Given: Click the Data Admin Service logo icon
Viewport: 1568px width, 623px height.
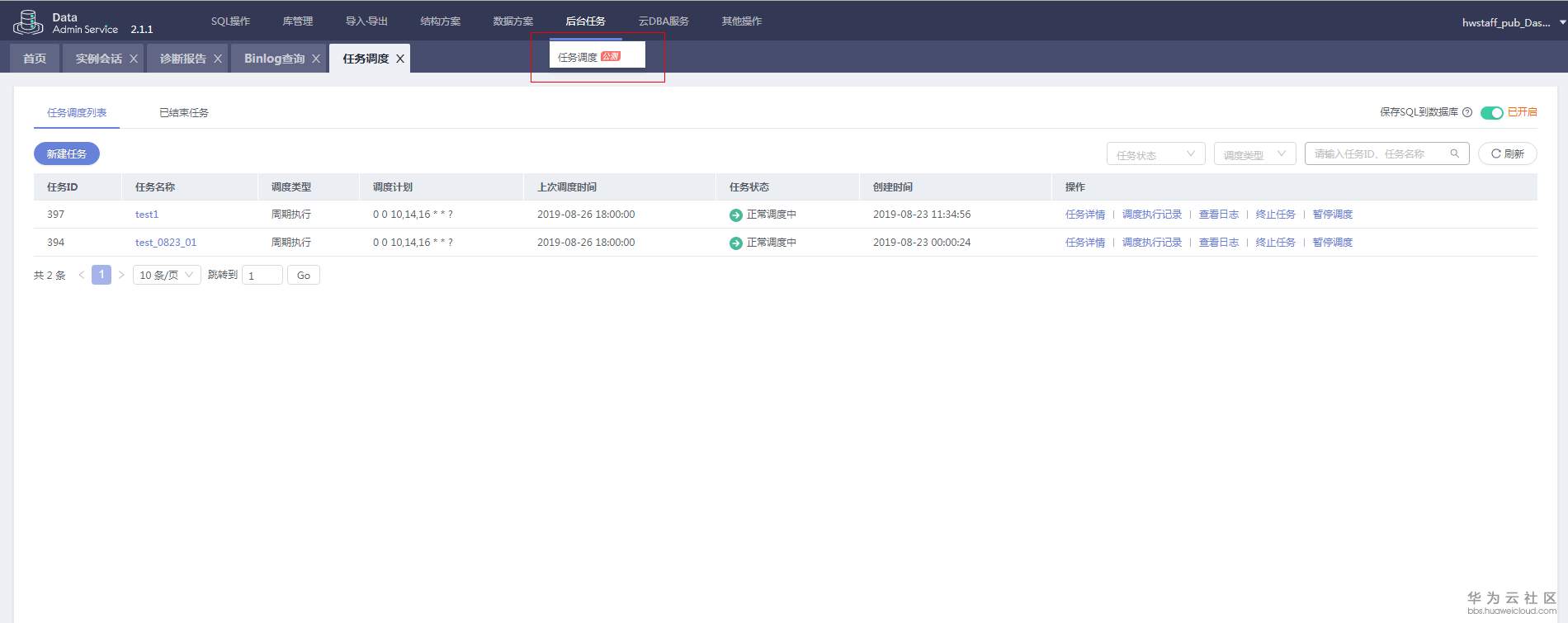Looking at the screenshot, I should [x=28, y=22].
